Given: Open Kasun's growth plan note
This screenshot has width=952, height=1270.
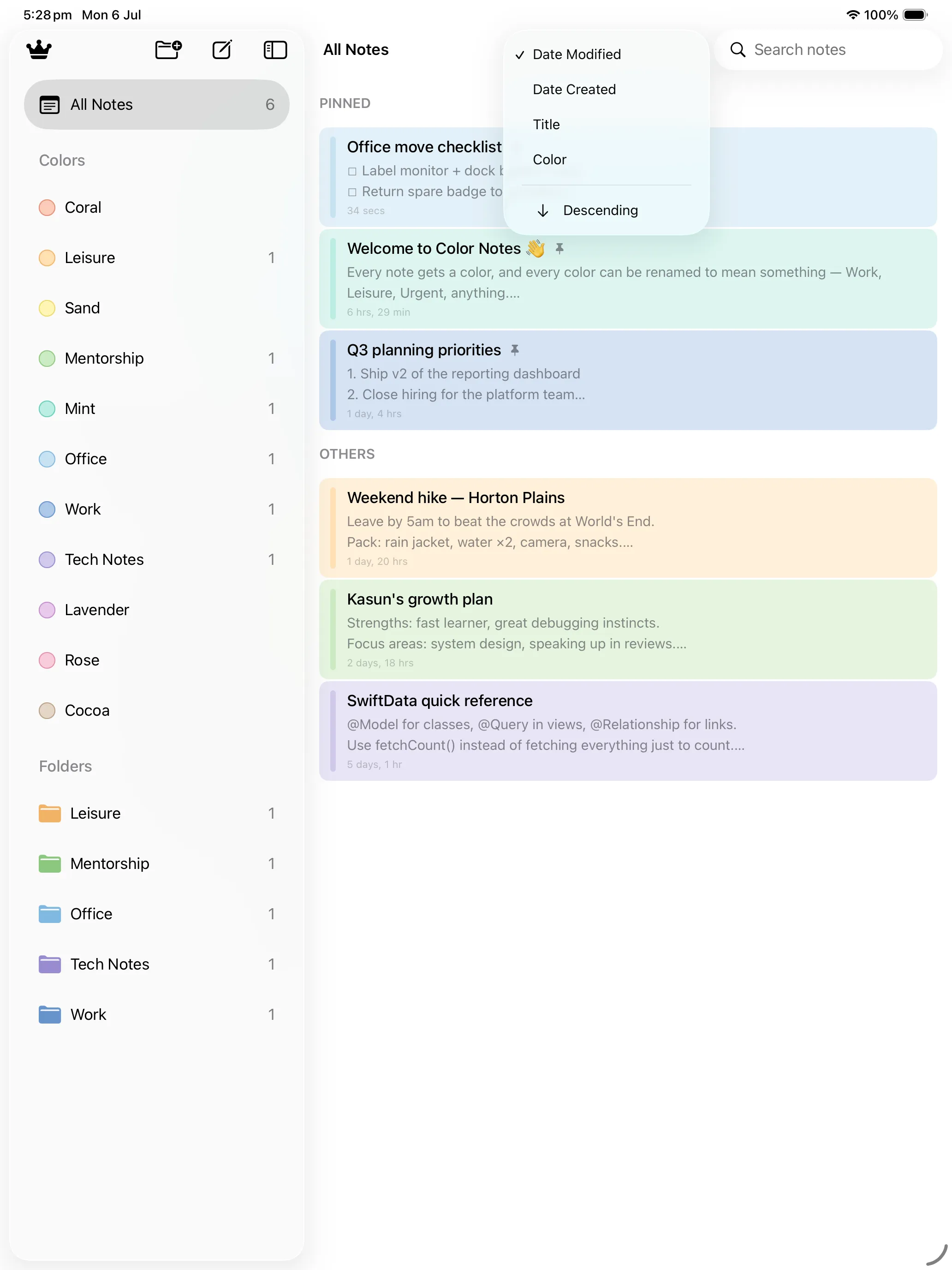Looking at the screenshot, I should (x=628, y=629).
